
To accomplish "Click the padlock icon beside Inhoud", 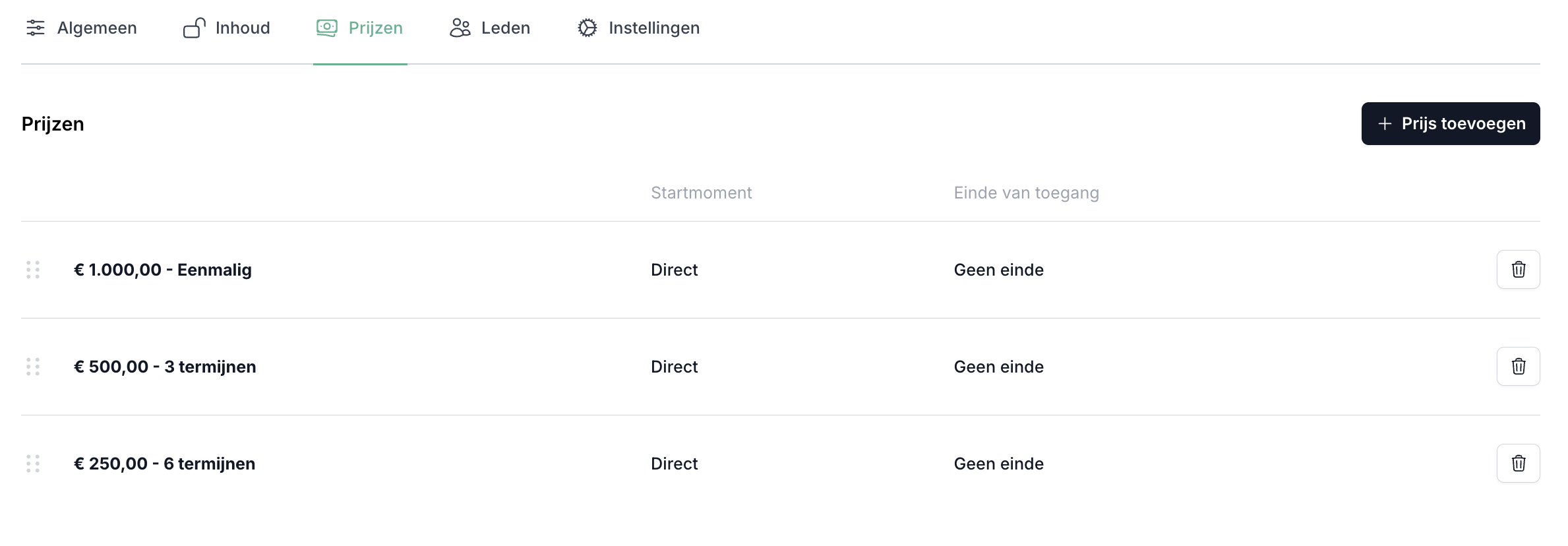I will tap(195, 28).
